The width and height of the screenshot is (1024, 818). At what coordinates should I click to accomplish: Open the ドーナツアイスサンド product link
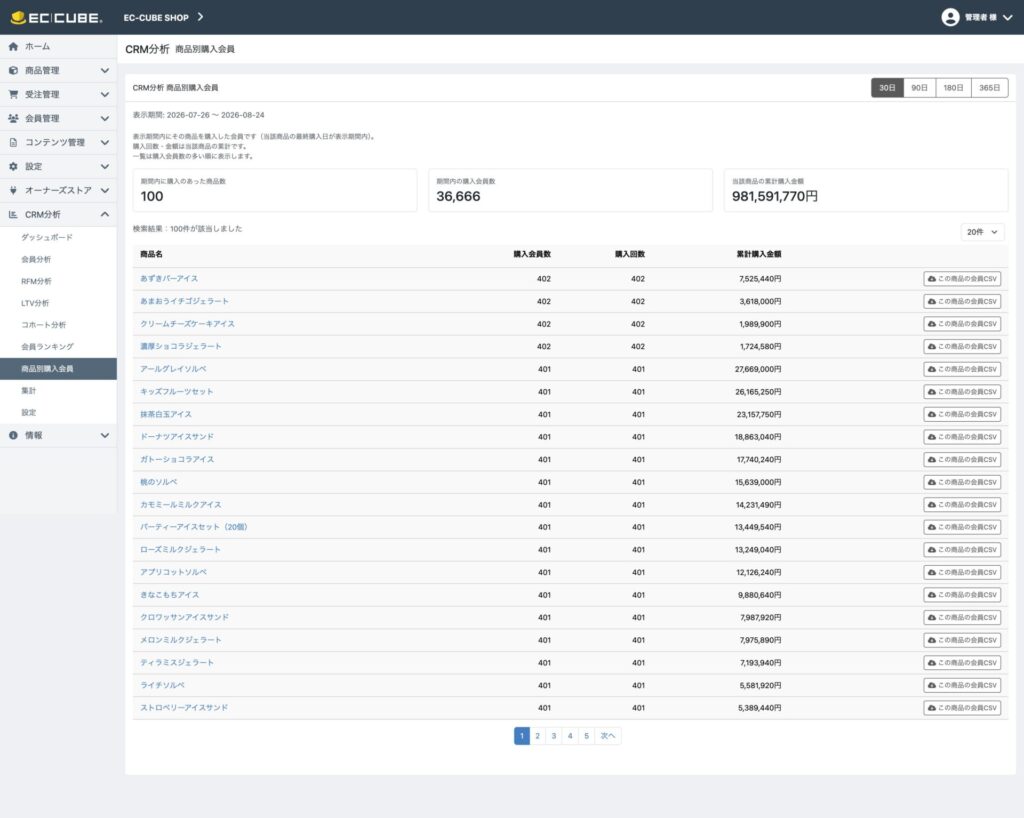pos(176,437)
